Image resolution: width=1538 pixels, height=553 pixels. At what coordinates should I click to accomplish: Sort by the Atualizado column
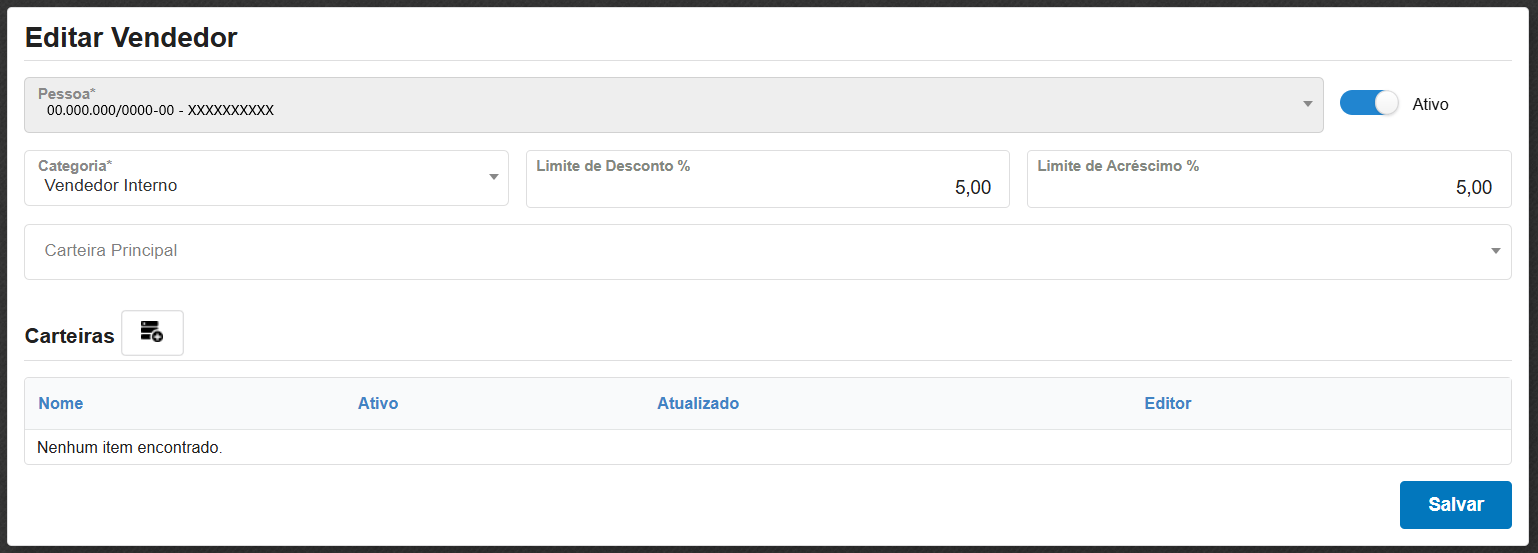(x=698, y=403)
